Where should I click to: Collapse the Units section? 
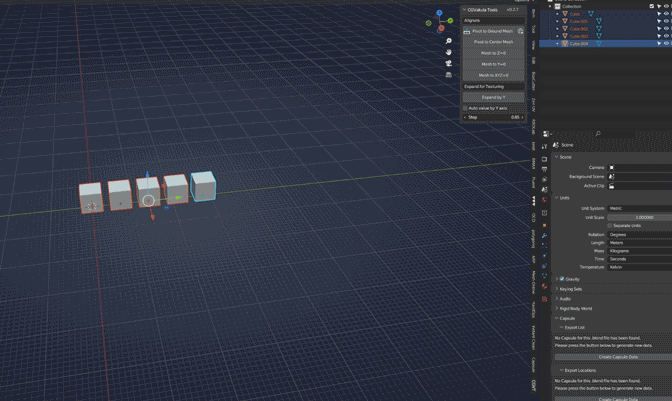point(557,198)
